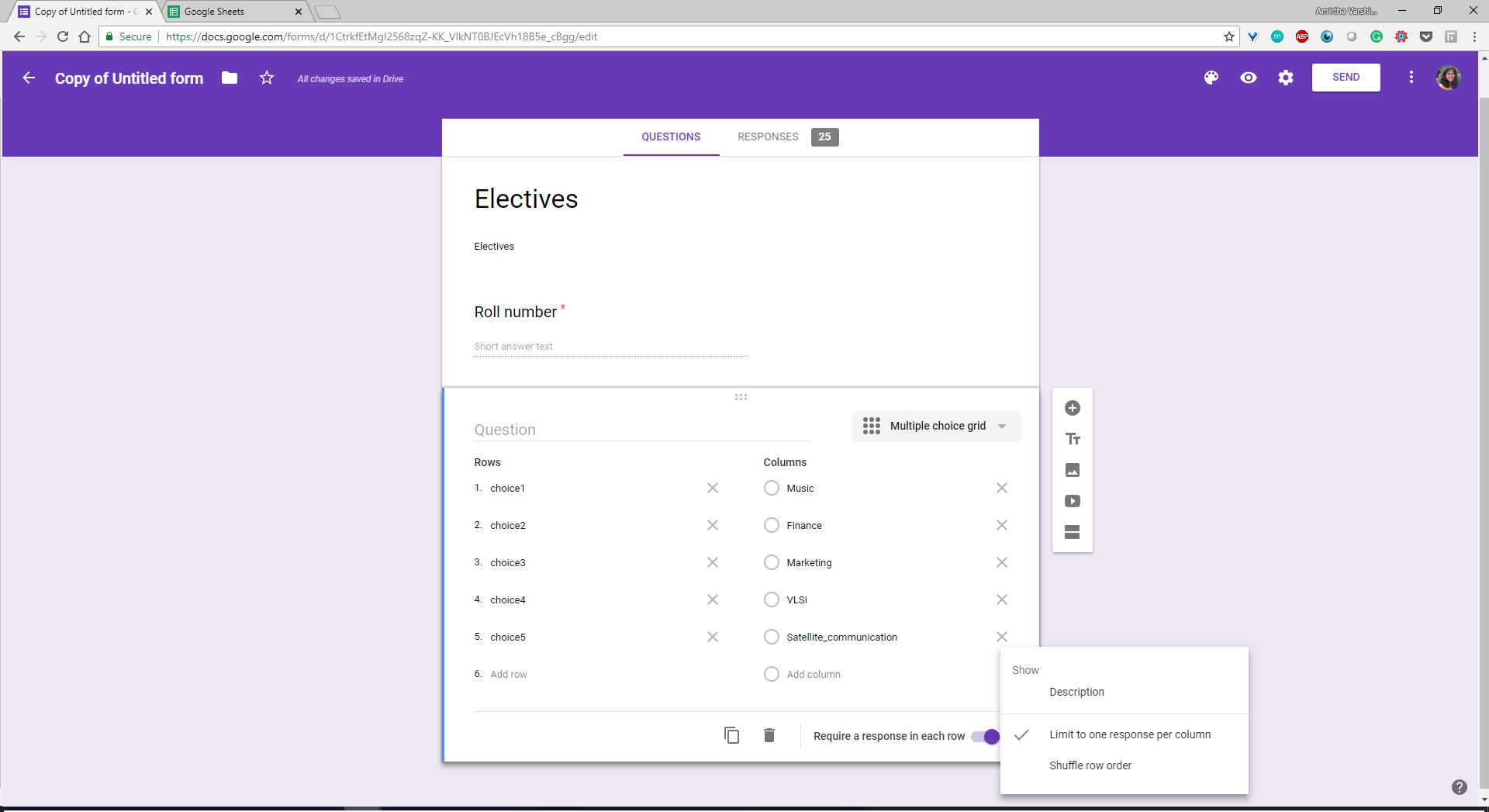Remove the VLSI column

point(1002,599)
